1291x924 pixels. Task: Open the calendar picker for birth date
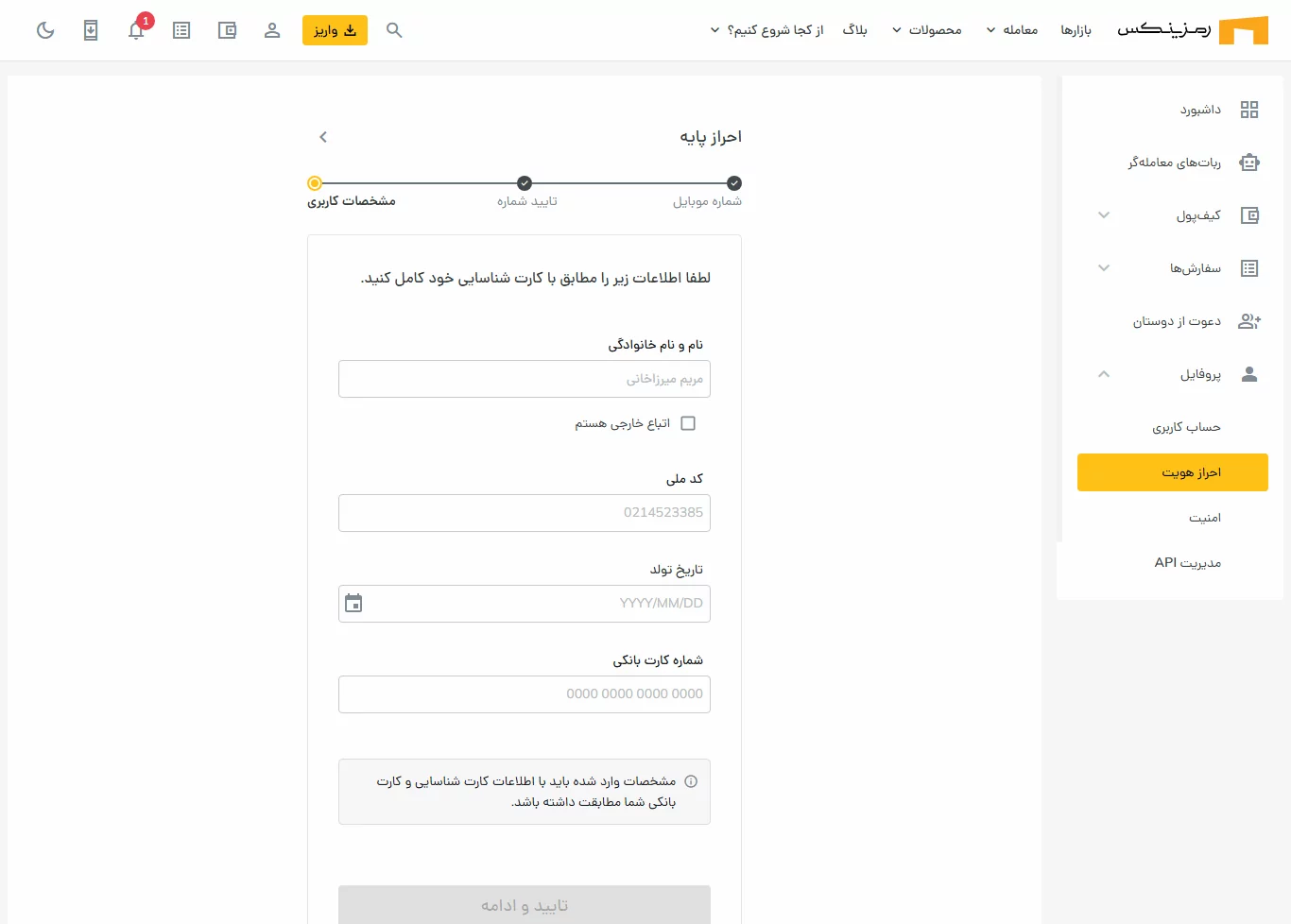click(353, 603)
